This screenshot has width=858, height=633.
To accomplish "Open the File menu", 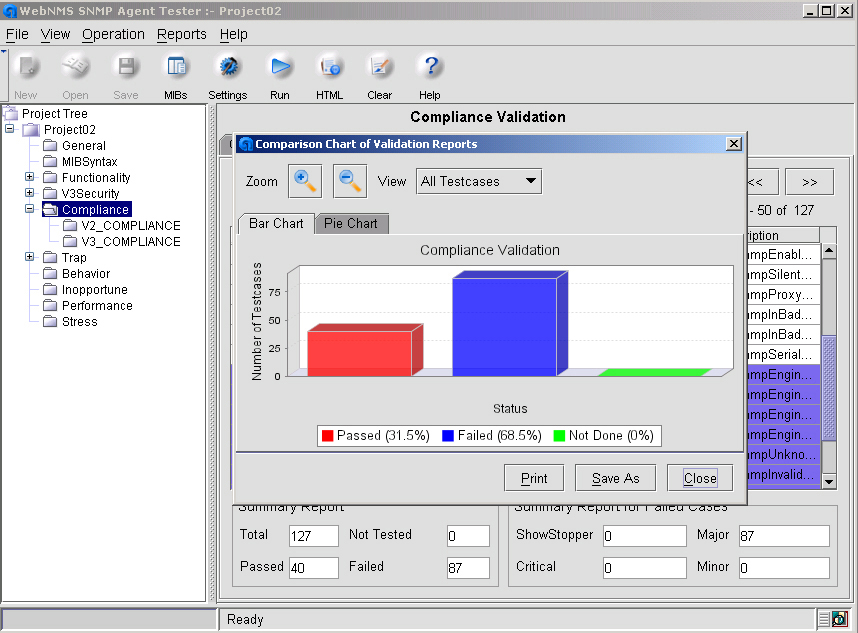I will pos(17,34).
